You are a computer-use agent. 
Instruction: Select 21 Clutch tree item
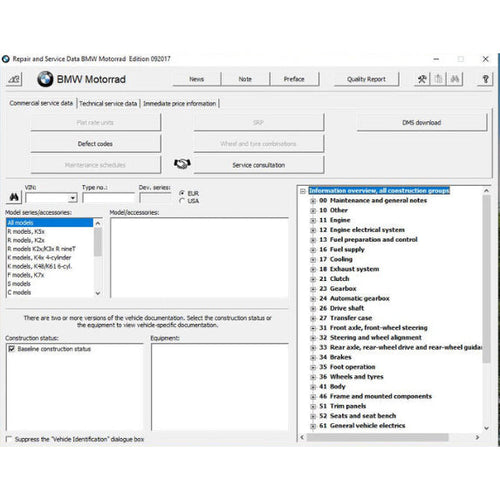point(334,279)
